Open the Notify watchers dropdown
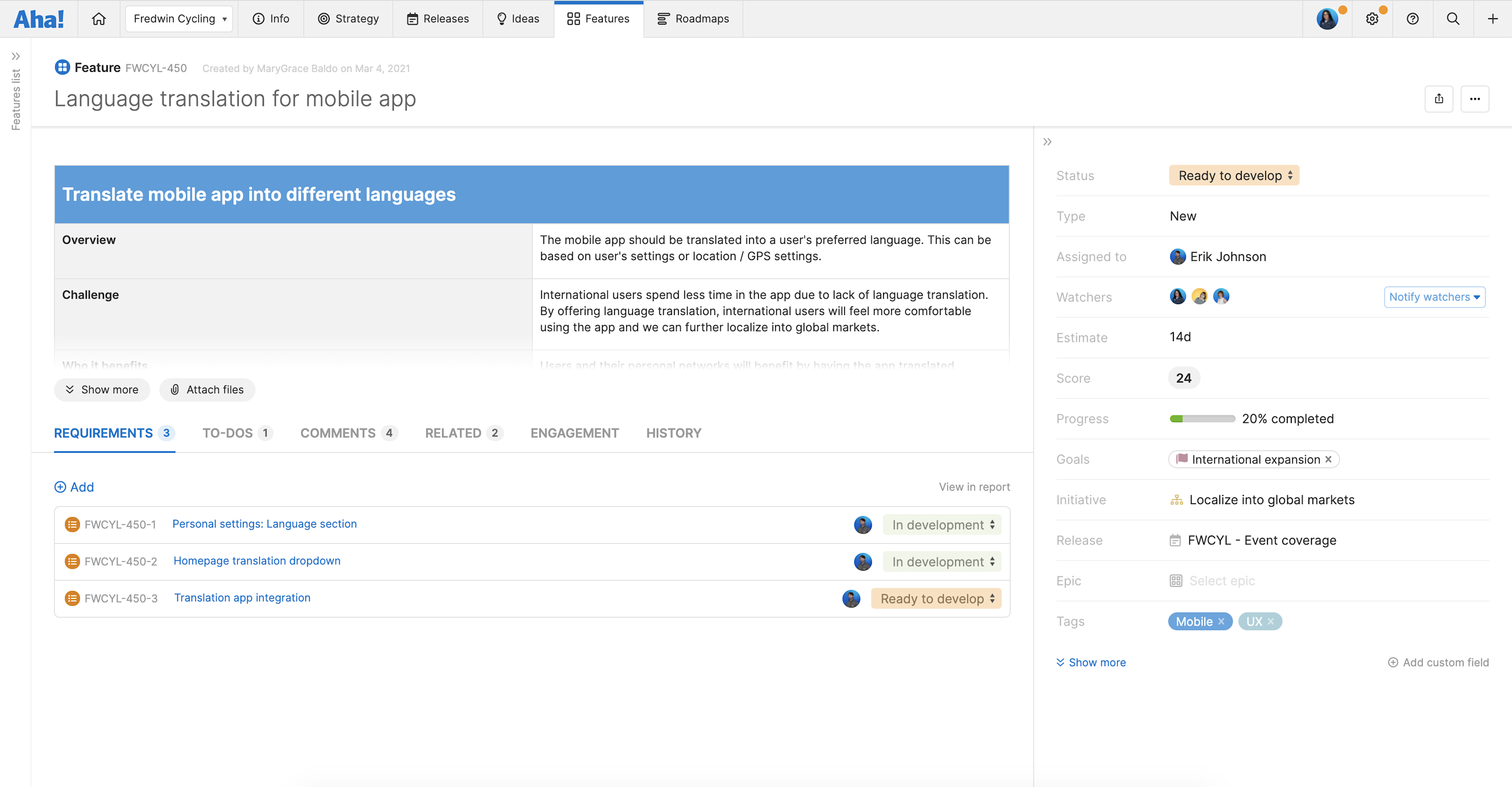This screenshot has height=787, width=1512. [1434, 296]
